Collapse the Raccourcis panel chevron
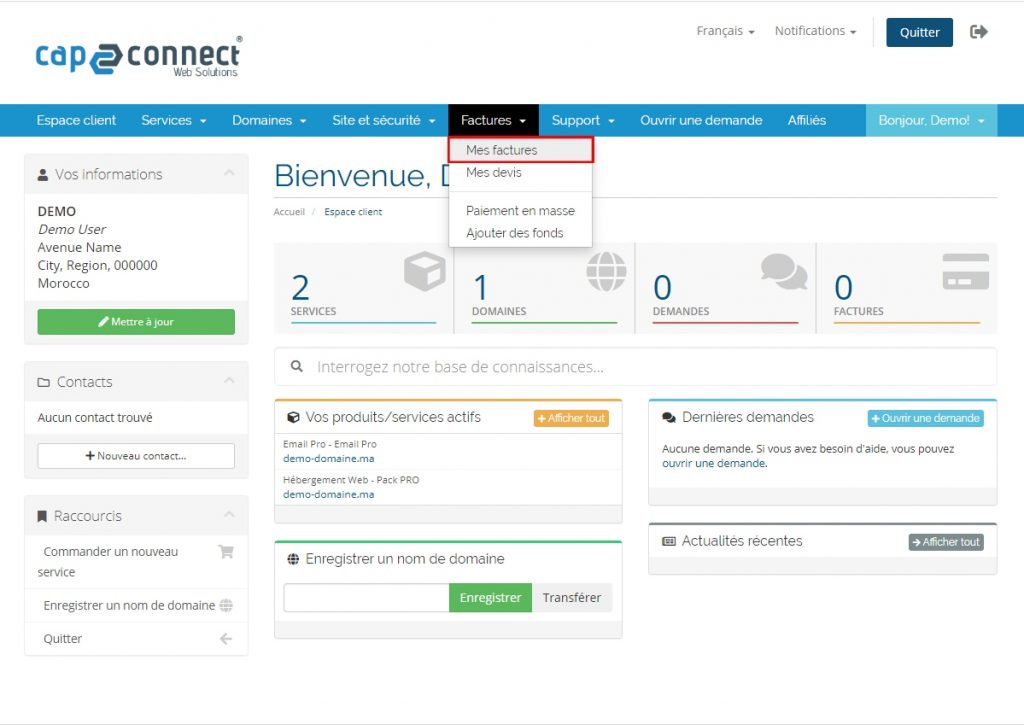 click(x=229, y=515)
